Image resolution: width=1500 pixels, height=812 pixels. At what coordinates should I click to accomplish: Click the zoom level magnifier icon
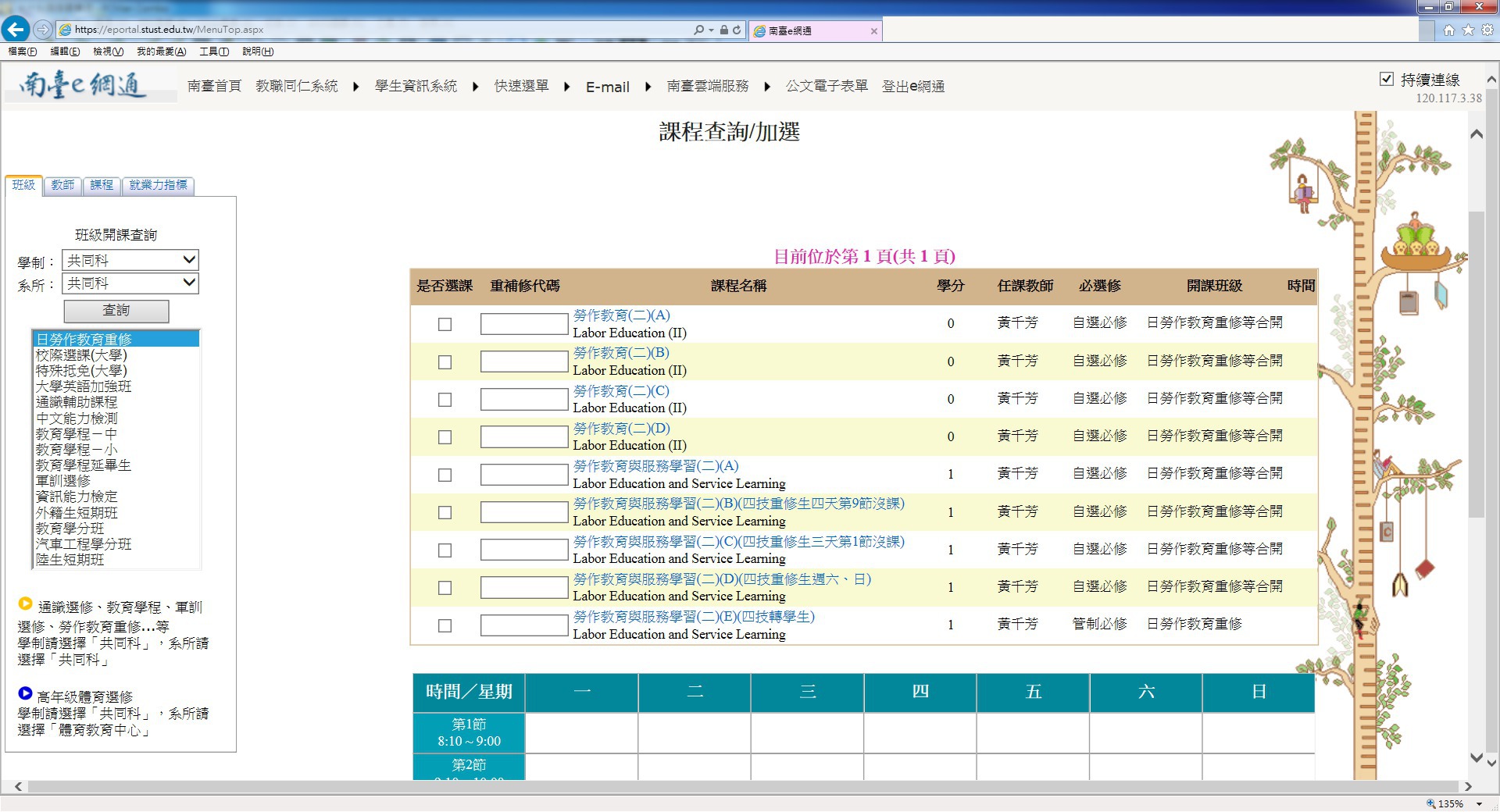(x=1431, y=803)
